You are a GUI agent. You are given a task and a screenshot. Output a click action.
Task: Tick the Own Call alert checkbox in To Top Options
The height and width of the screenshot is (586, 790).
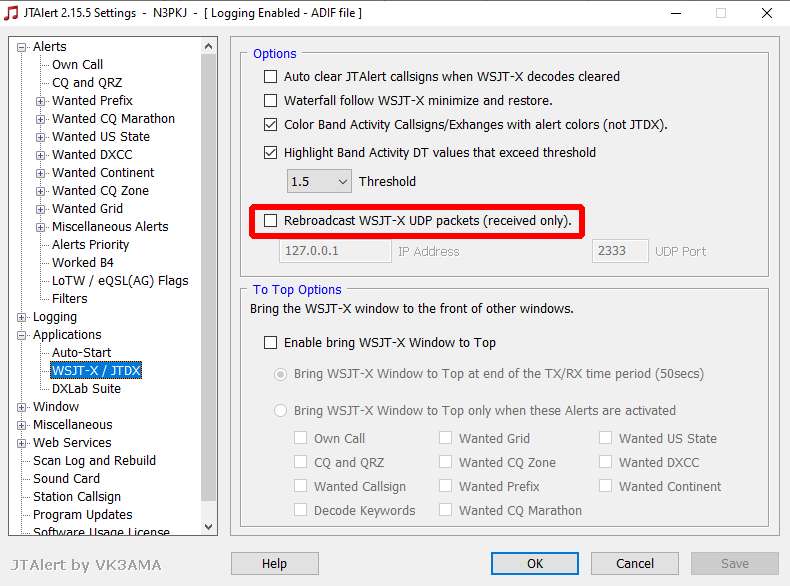pos(301,438)
